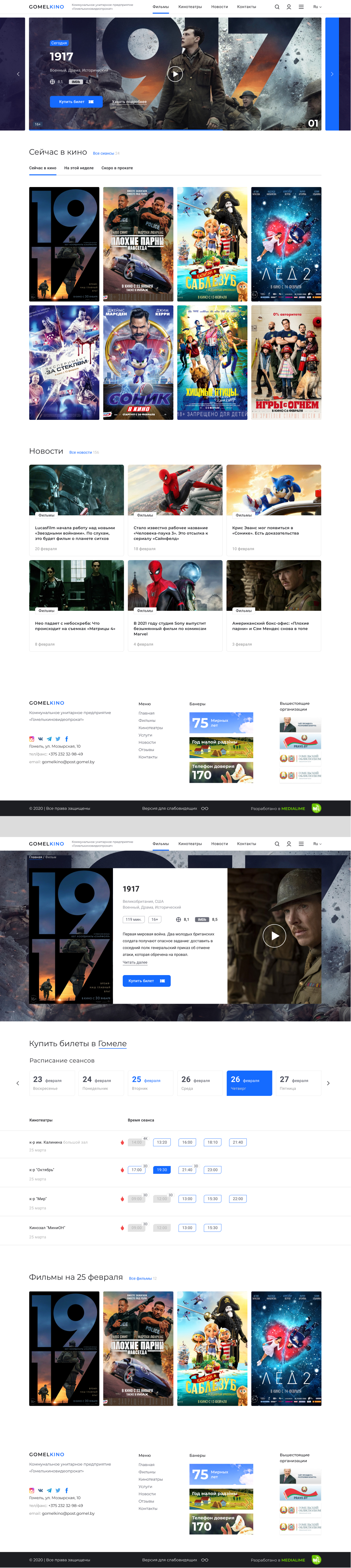Click the '75 Мирных лет' banner in home footer
This screenshot has height=1568, width=351.
(221, 723)
